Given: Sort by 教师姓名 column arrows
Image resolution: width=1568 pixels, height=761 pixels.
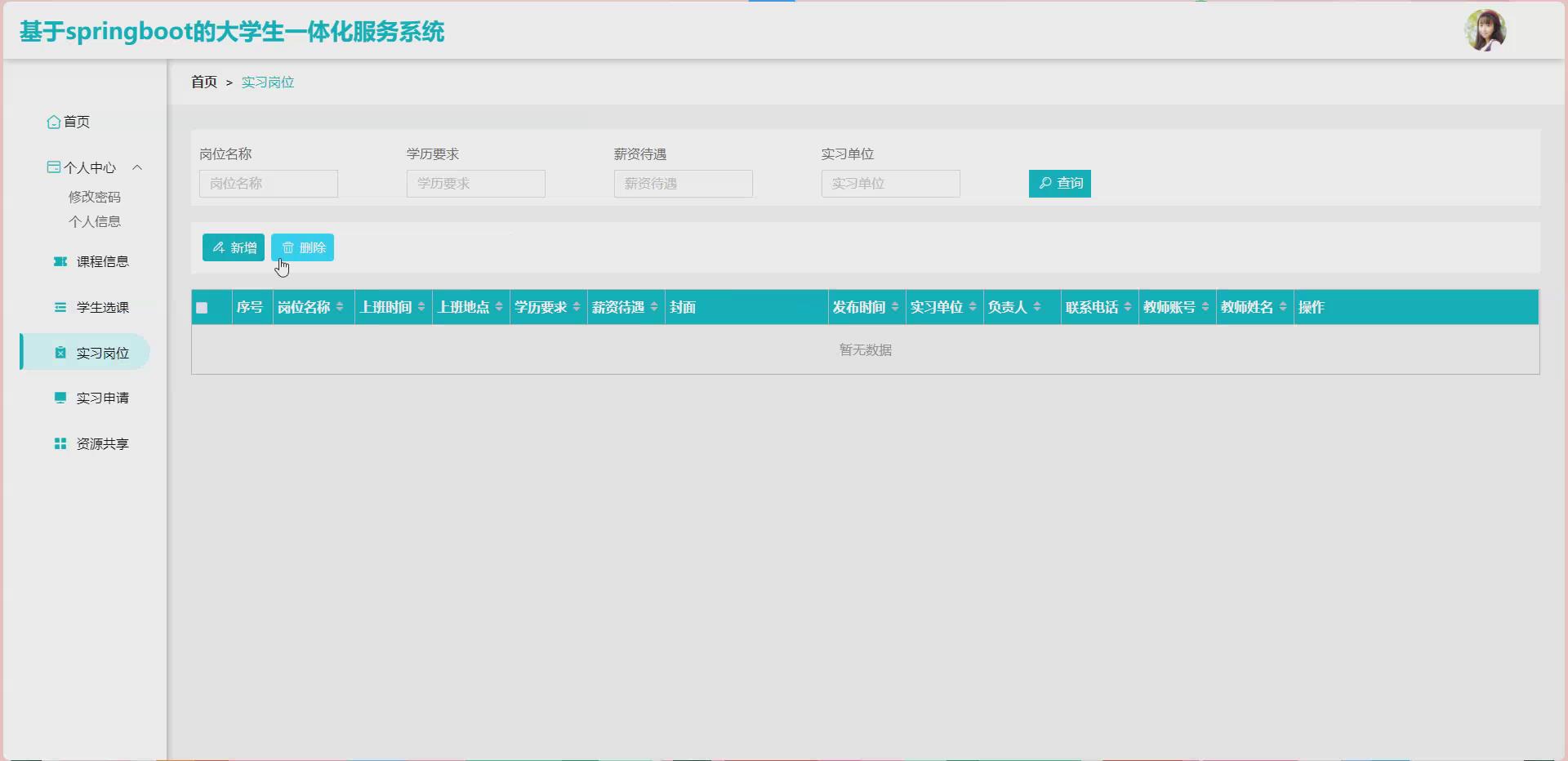Looking at the screenshot, I should pyautogui.click(x=1283, y=307).
